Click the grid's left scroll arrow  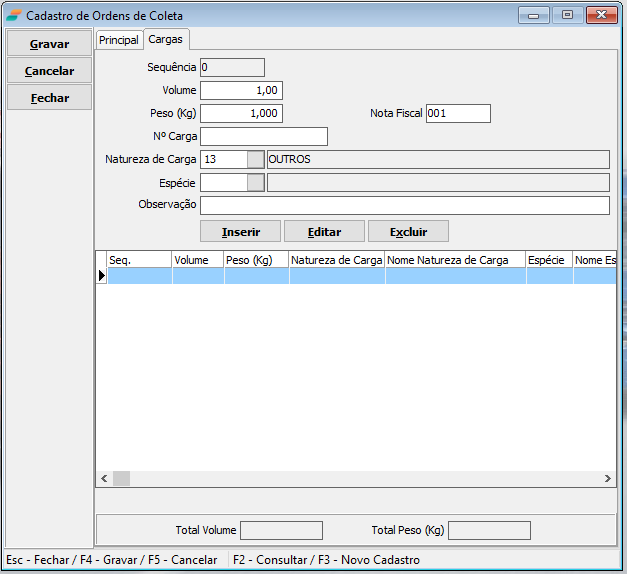104,479
